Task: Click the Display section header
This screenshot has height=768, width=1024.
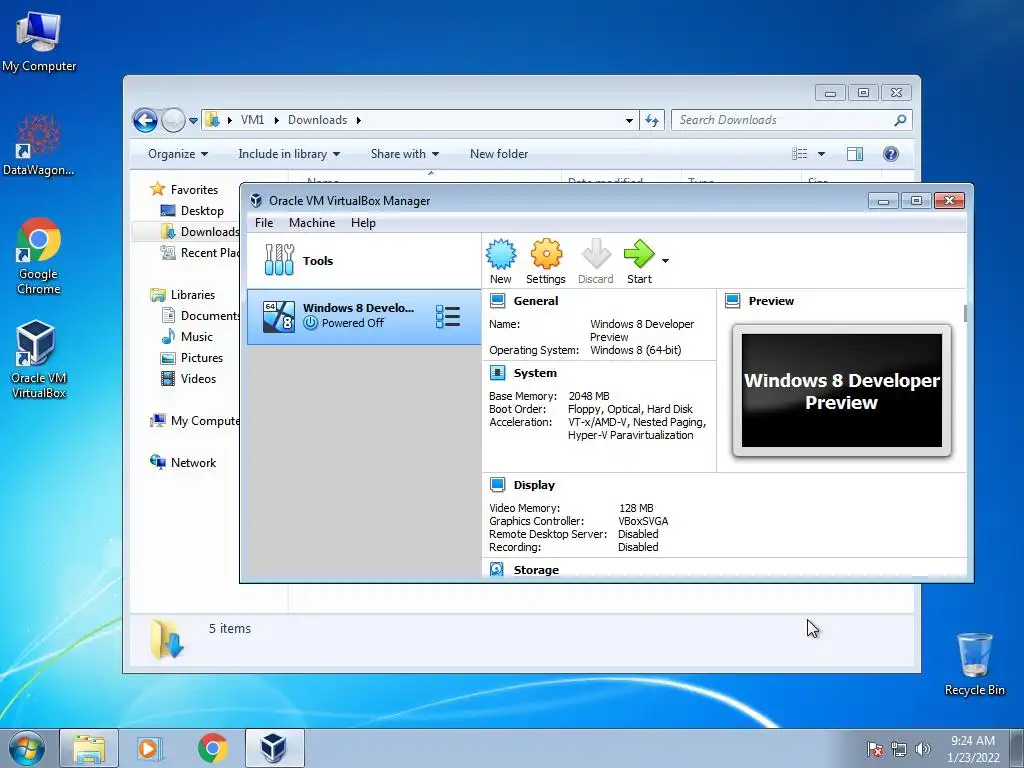Action: coord(534,485)
